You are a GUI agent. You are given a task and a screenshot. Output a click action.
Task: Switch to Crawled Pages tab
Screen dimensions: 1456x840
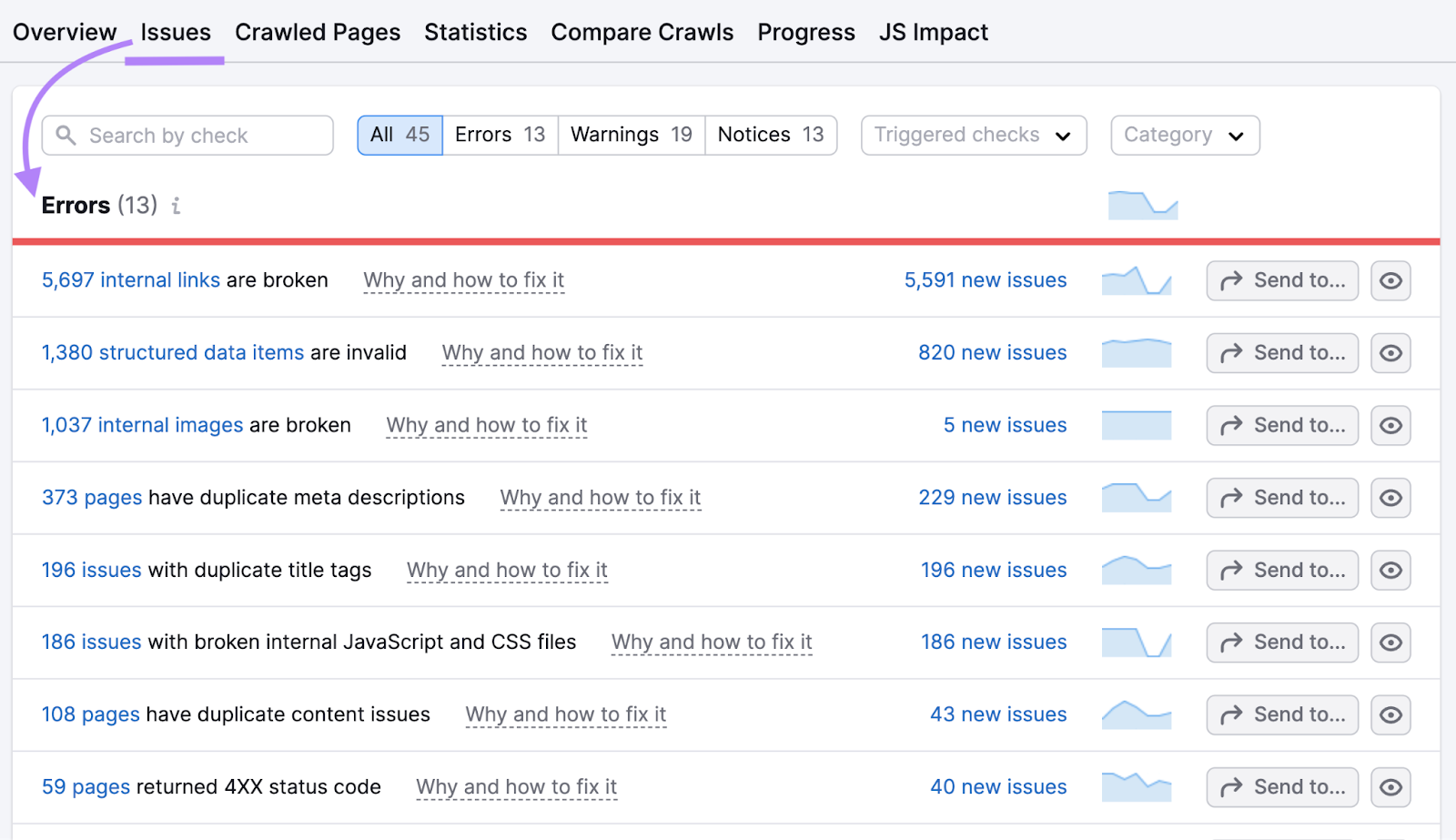pos(318,33)
